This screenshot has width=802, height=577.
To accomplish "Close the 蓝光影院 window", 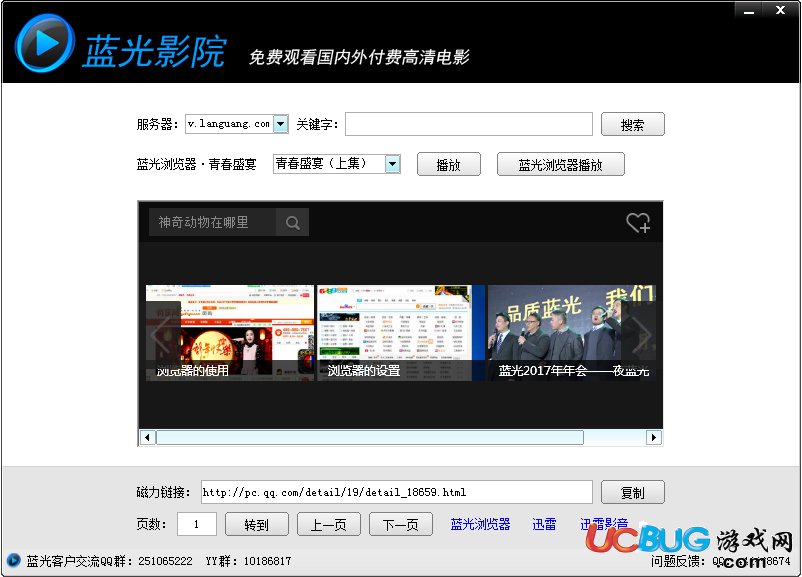I will (x=781, y=10).
